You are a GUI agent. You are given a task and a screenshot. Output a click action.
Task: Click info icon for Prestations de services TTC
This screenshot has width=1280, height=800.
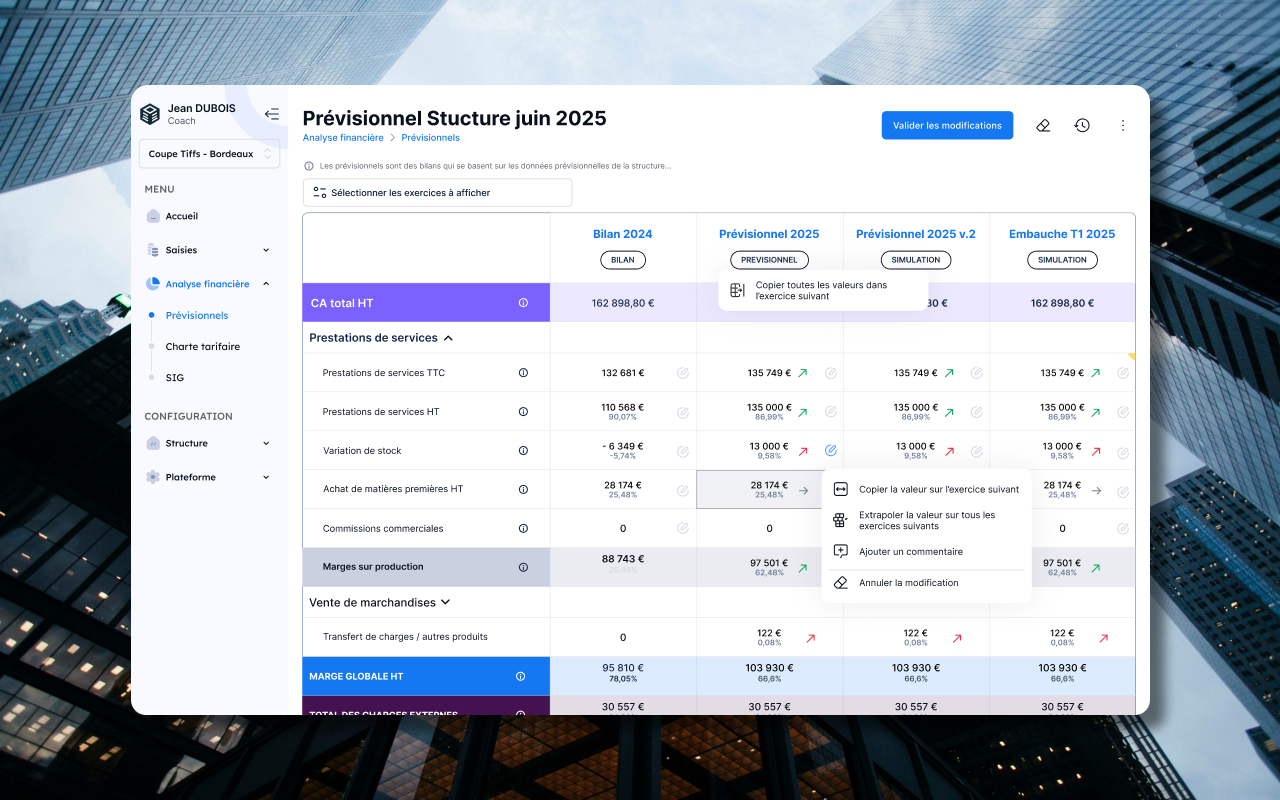(523, 373)
